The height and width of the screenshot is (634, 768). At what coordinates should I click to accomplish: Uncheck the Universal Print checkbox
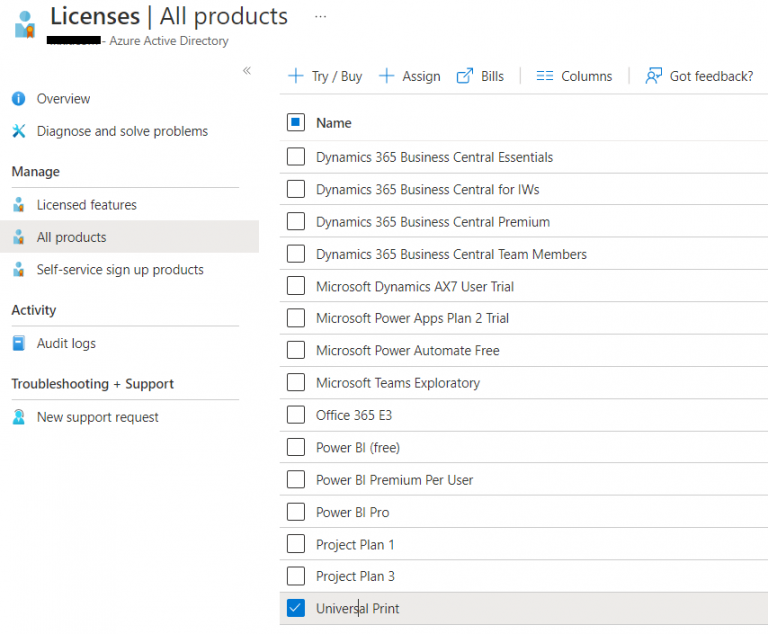pos(296,608)
